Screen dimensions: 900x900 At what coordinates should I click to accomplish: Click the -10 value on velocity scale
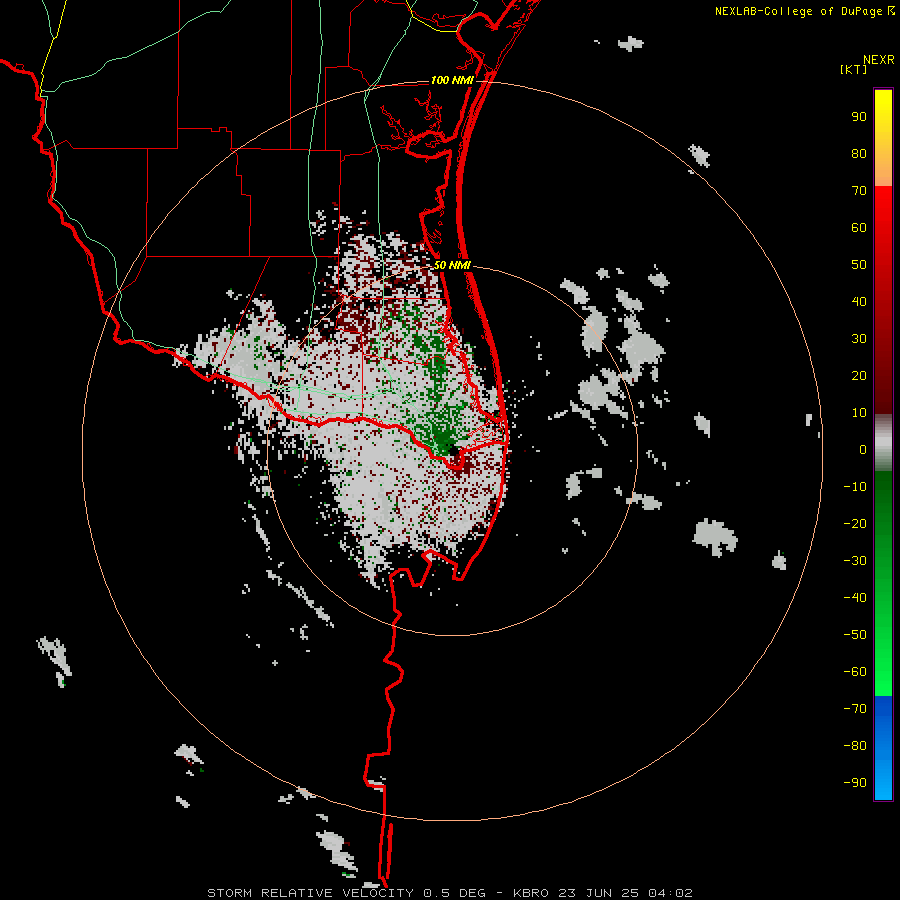pyautogui.click(x=855, y=487)
